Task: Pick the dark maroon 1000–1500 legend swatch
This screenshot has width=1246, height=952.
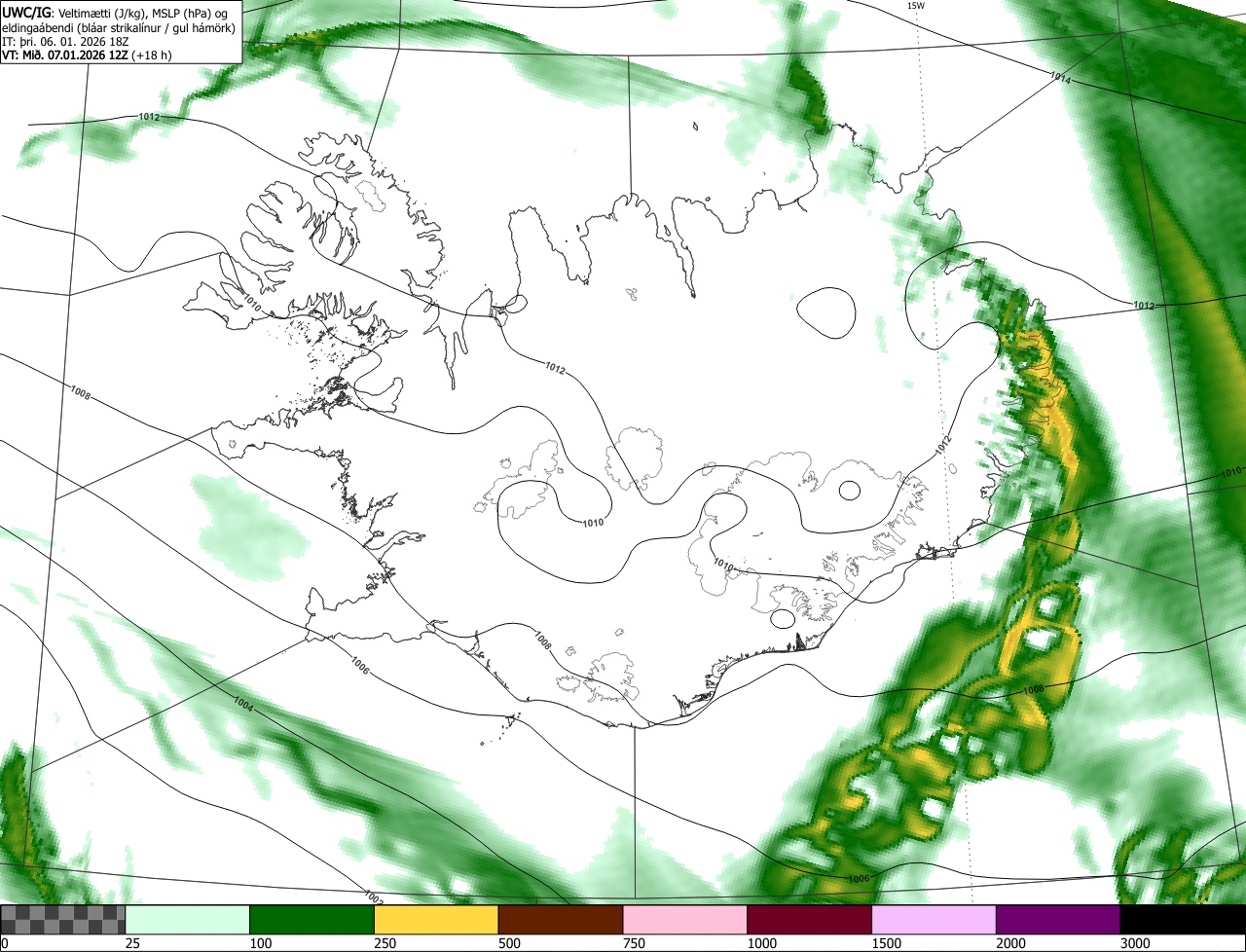Action: point(810,920)
